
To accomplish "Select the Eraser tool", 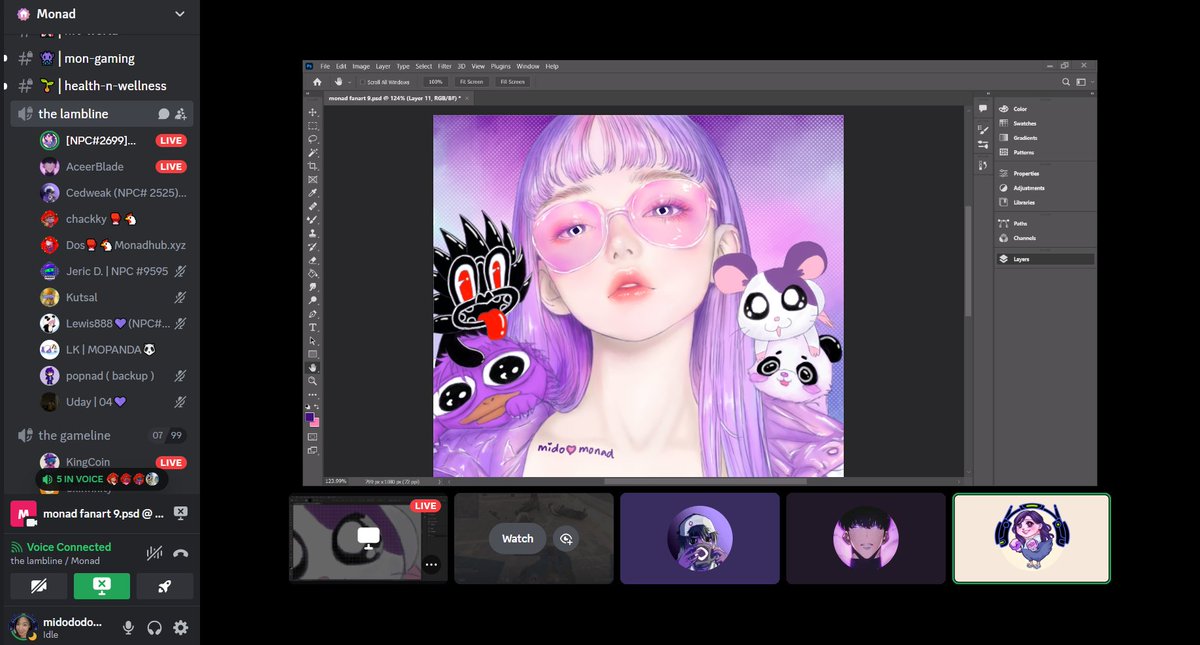I will pyautogui.click(x=313, y=260).
